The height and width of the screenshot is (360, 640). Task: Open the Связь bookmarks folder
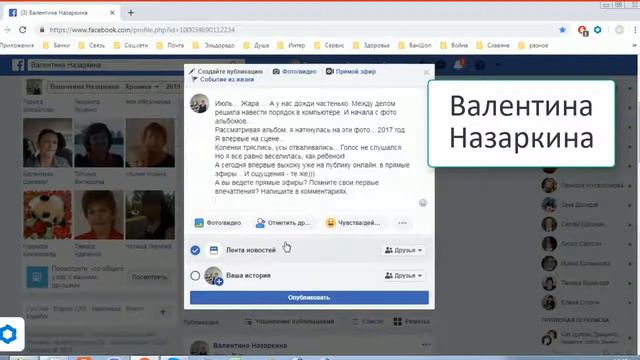pyautogui.click(x=92, y=45)
